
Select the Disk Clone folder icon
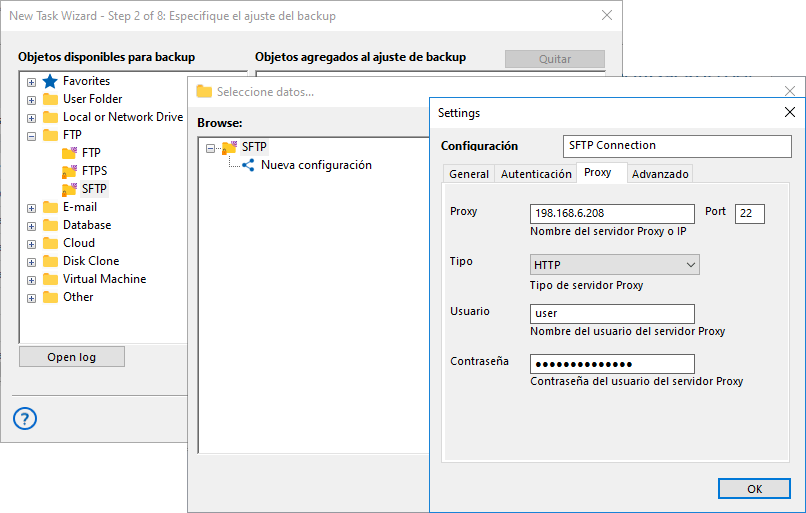click(x=50, y=261)
